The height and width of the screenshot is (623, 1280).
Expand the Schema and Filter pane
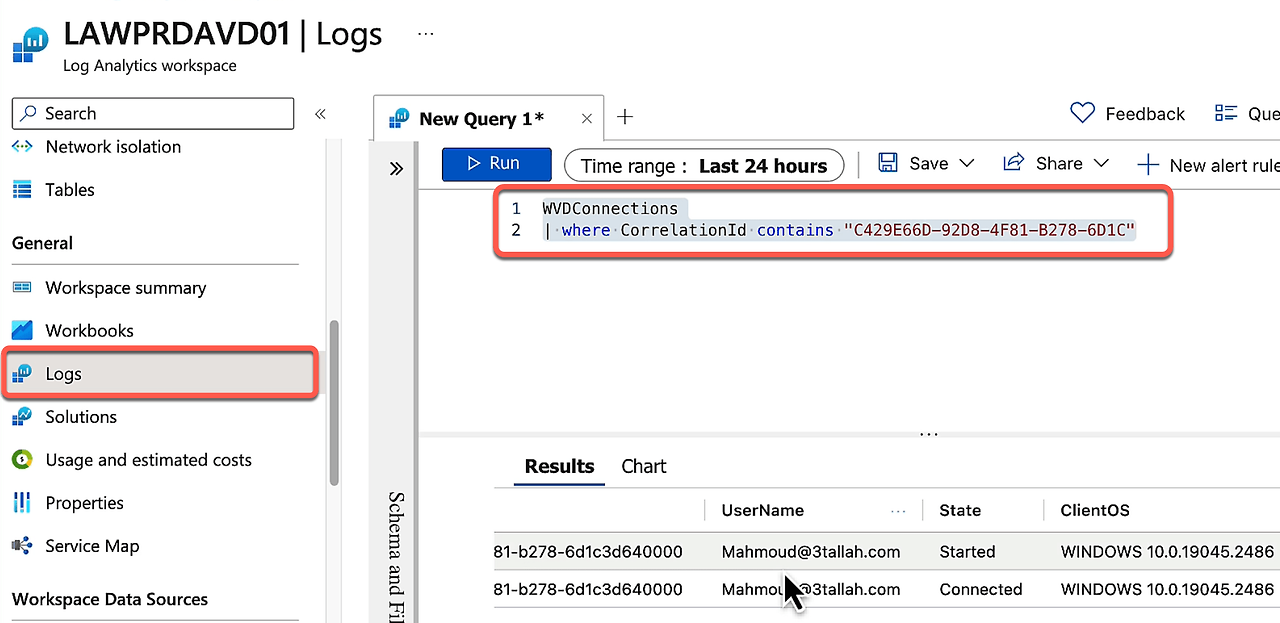pos(396,168)
